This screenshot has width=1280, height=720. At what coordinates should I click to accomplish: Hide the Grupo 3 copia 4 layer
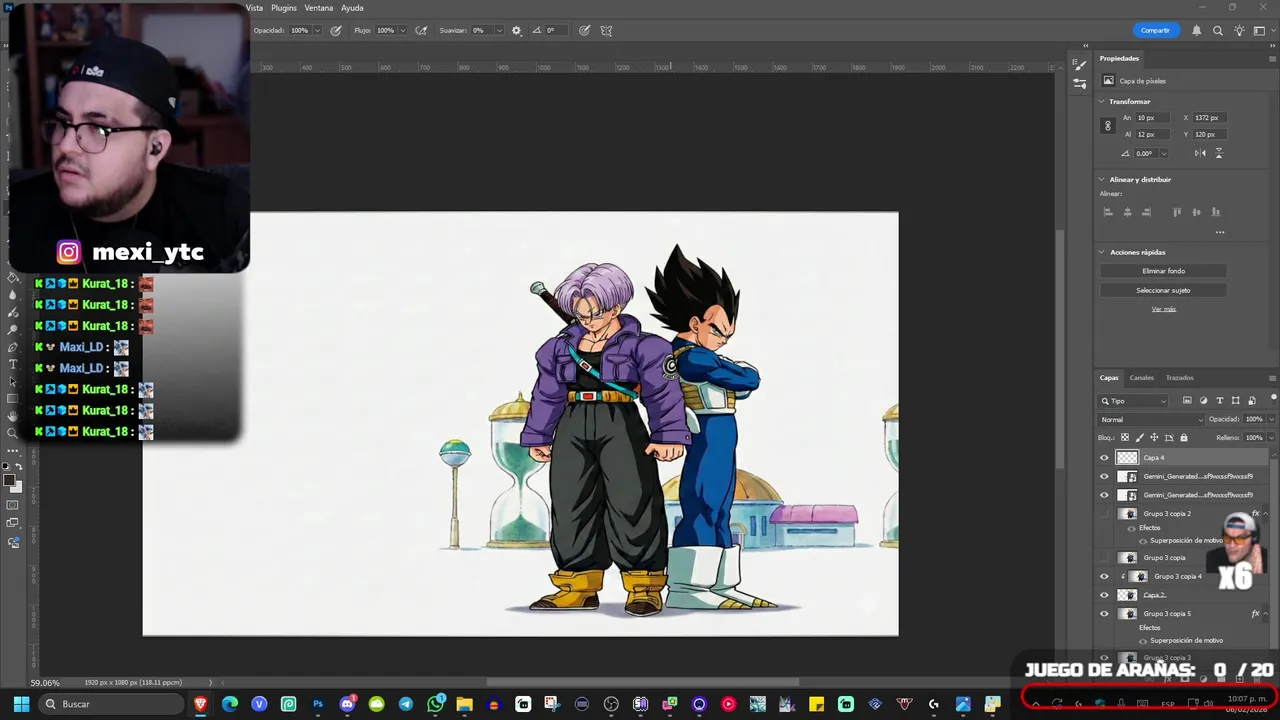pyautogui.click(x=1104, y=577)
